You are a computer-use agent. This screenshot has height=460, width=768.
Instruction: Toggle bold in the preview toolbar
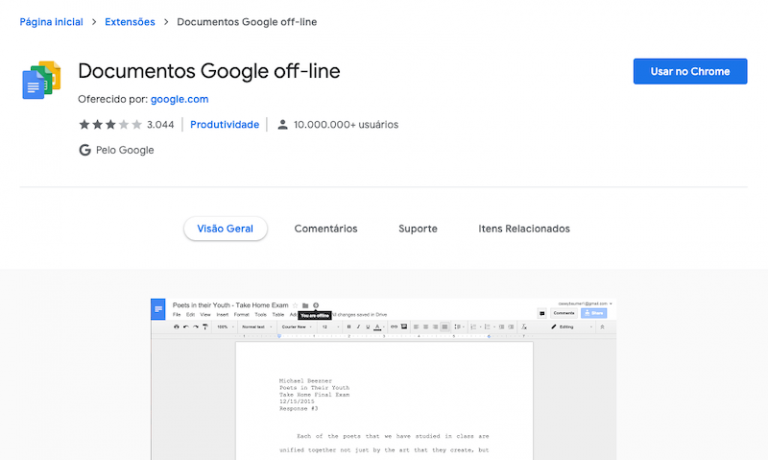[349, 327]
